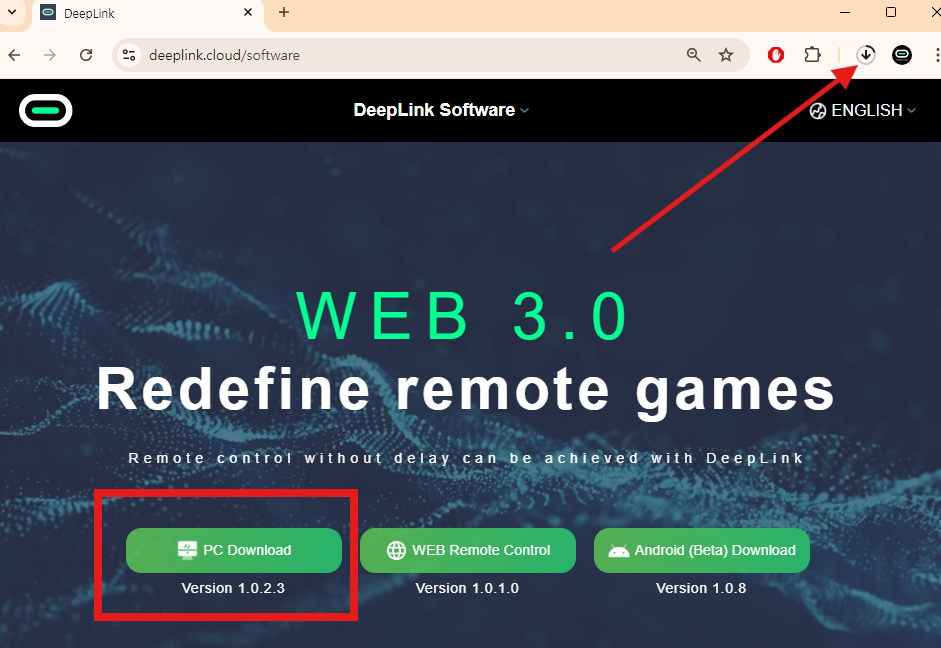
Task: Open the browser three-dot menu
Action: 937,55
